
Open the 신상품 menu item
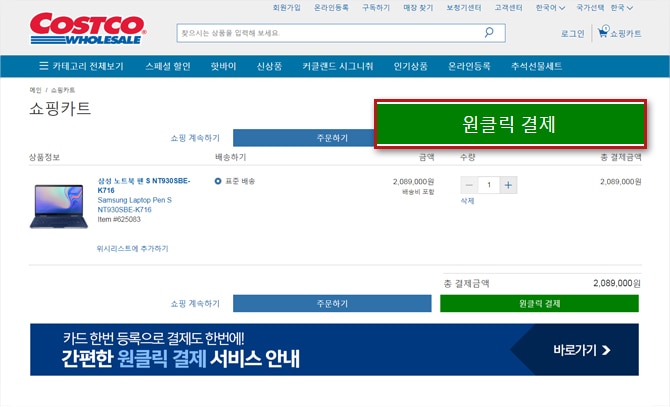pyautogui.click(x=269, y=66)
